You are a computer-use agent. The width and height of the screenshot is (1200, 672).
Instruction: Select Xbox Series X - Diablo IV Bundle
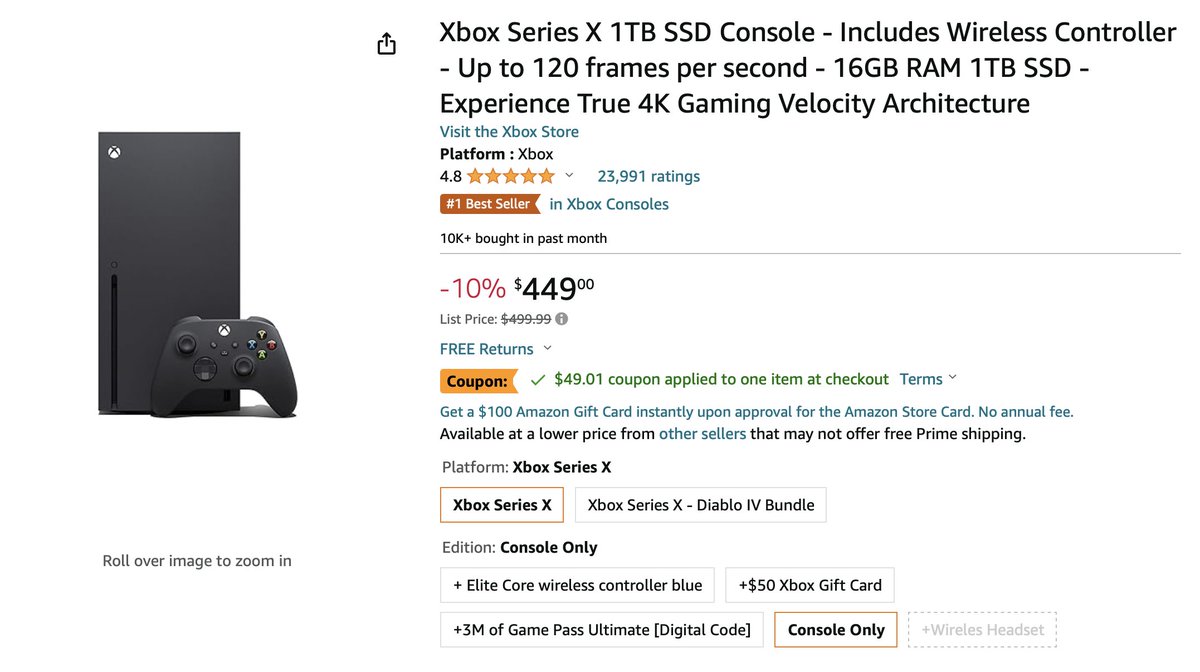coord(701,505)
